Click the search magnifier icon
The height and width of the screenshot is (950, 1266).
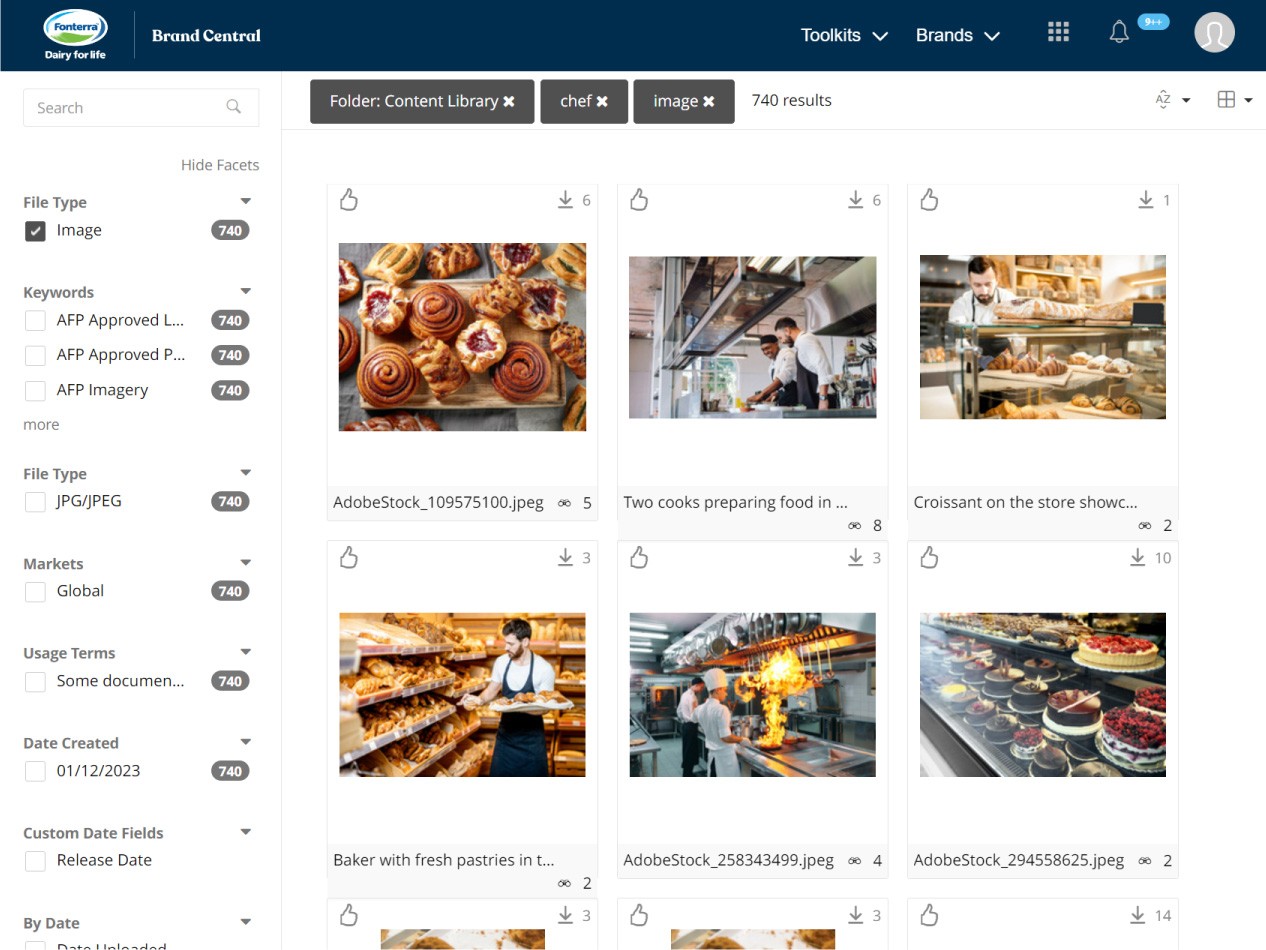pos(234,107)
